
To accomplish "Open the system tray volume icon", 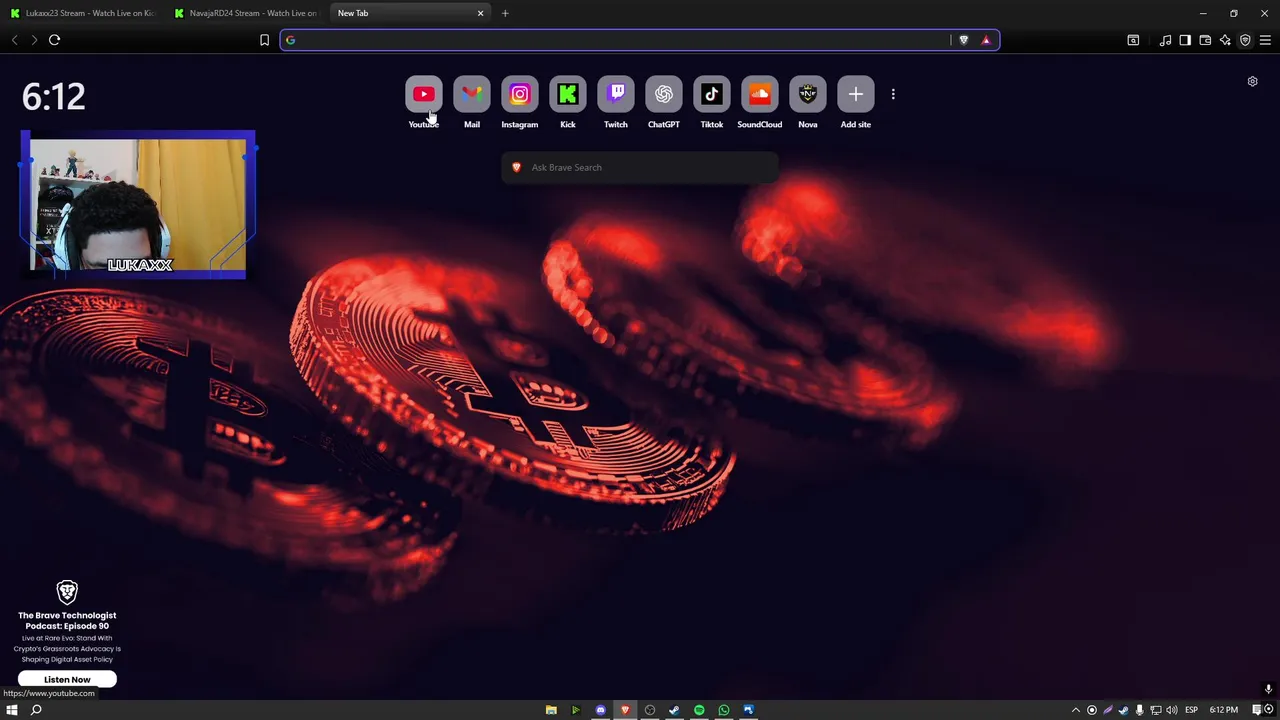I will coord(1171,710).
